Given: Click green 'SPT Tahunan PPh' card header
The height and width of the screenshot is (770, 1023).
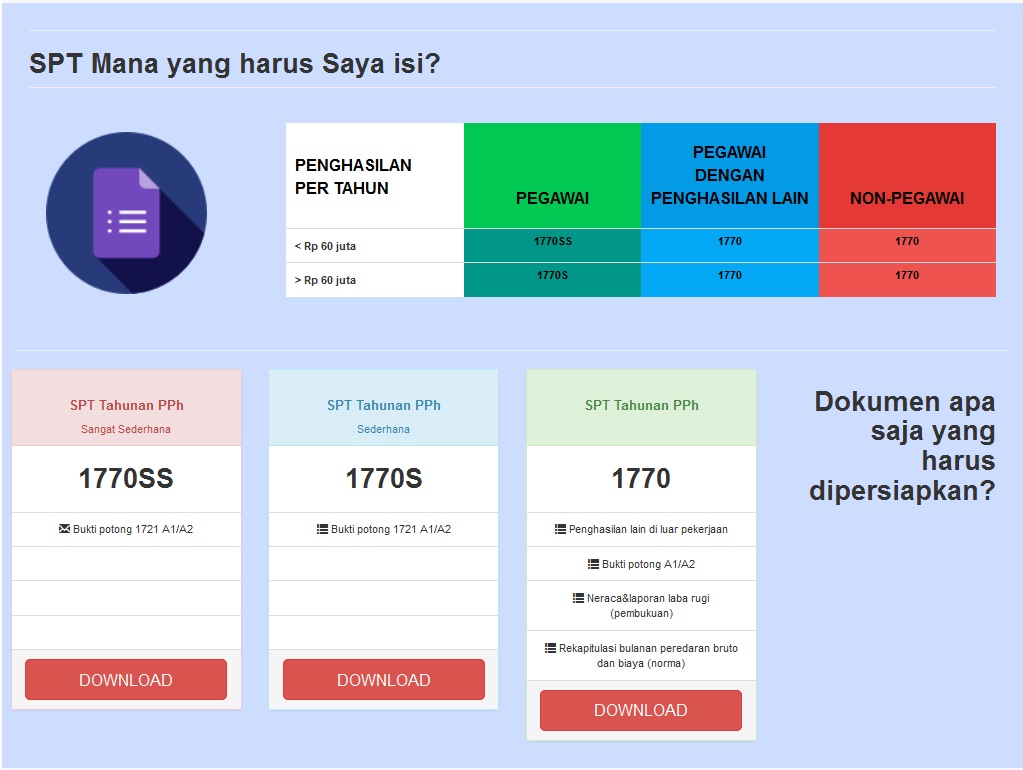Looking at the screenshot, I should 641,408.
